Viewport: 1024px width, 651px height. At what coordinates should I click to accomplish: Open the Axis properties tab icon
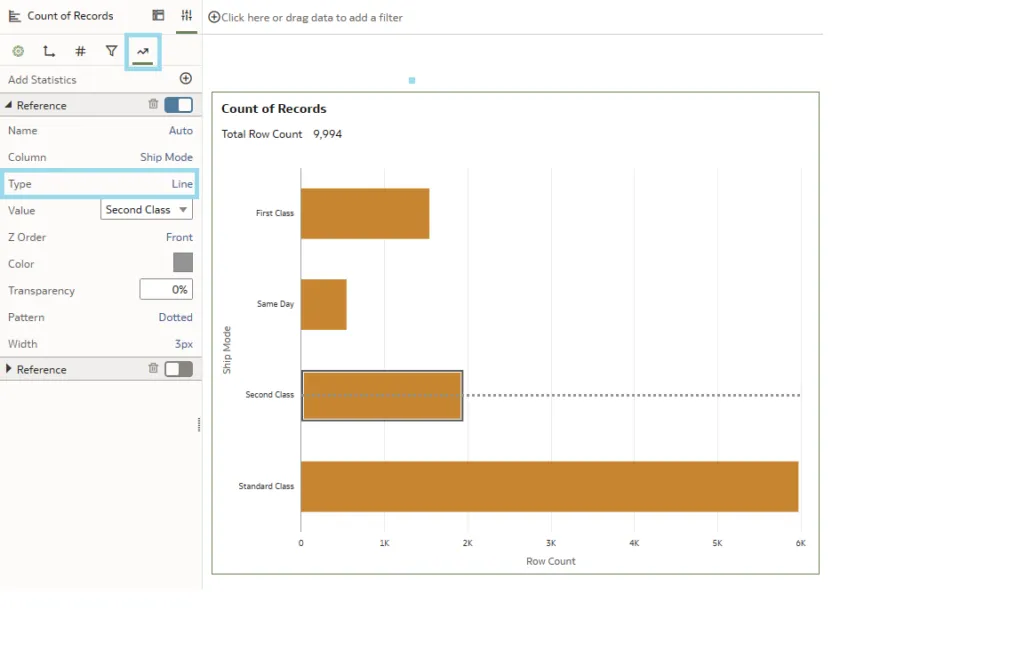tap(49, 51)
